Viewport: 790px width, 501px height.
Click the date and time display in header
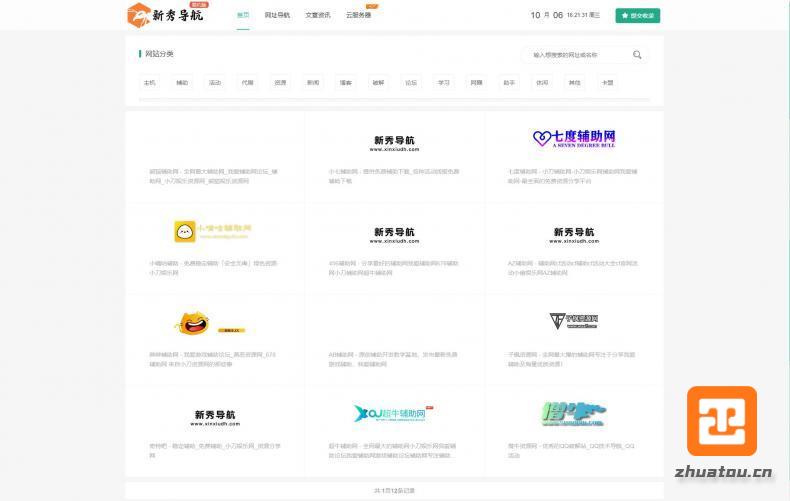pyautogui.click(x=565, y=15)
